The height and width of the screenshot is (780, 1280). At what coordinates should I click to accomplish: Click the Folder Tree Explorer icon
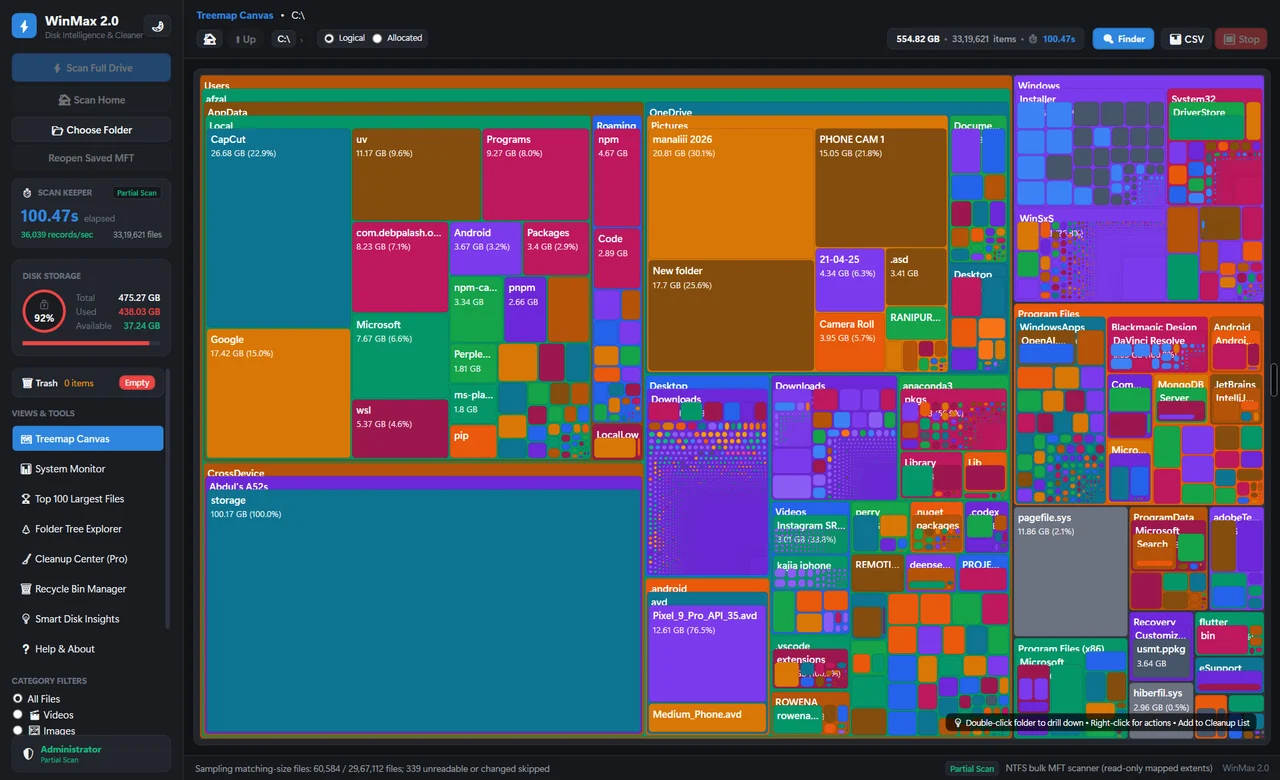pos(27,529)
